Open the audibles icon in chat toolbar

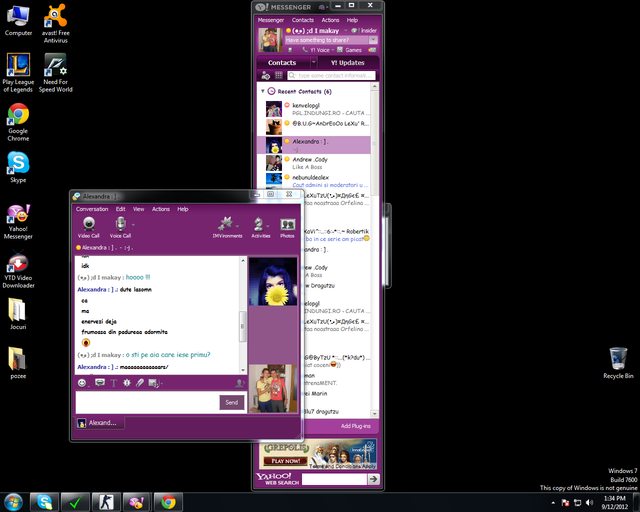click(153, 383)
